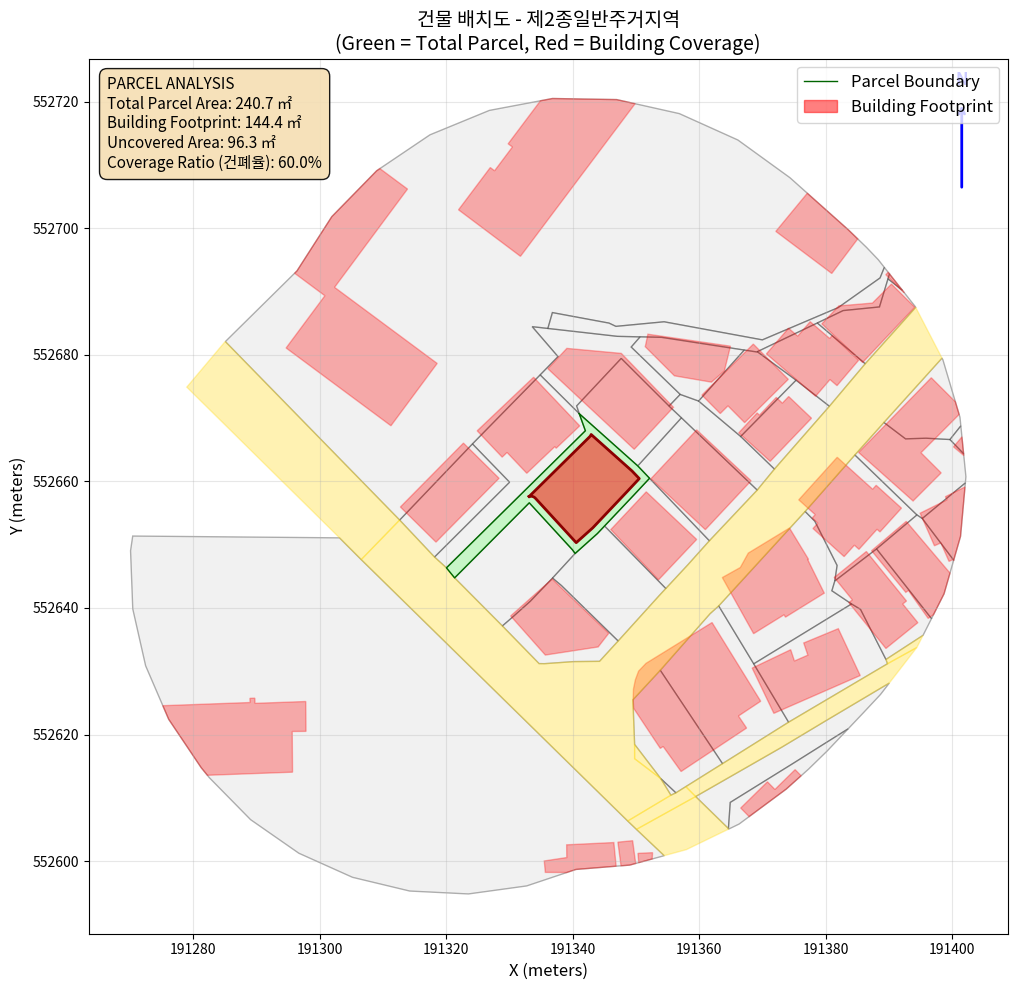Select the 'Building Footprint' legend label text
Image resolution: width=1017 pixels, height=990 pixels.
point(921,107)
